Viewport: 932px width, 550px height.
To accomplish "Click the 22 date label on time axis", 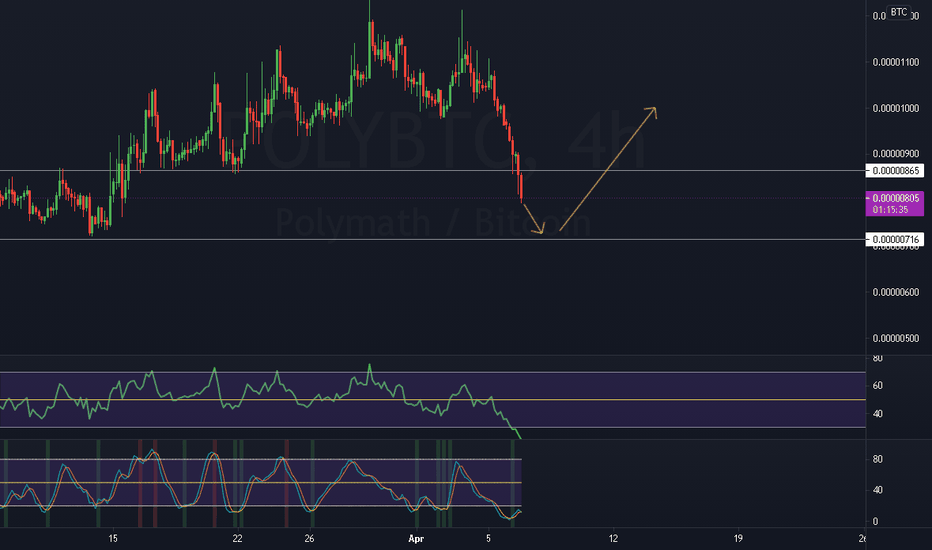I will (x=238, y=539).
